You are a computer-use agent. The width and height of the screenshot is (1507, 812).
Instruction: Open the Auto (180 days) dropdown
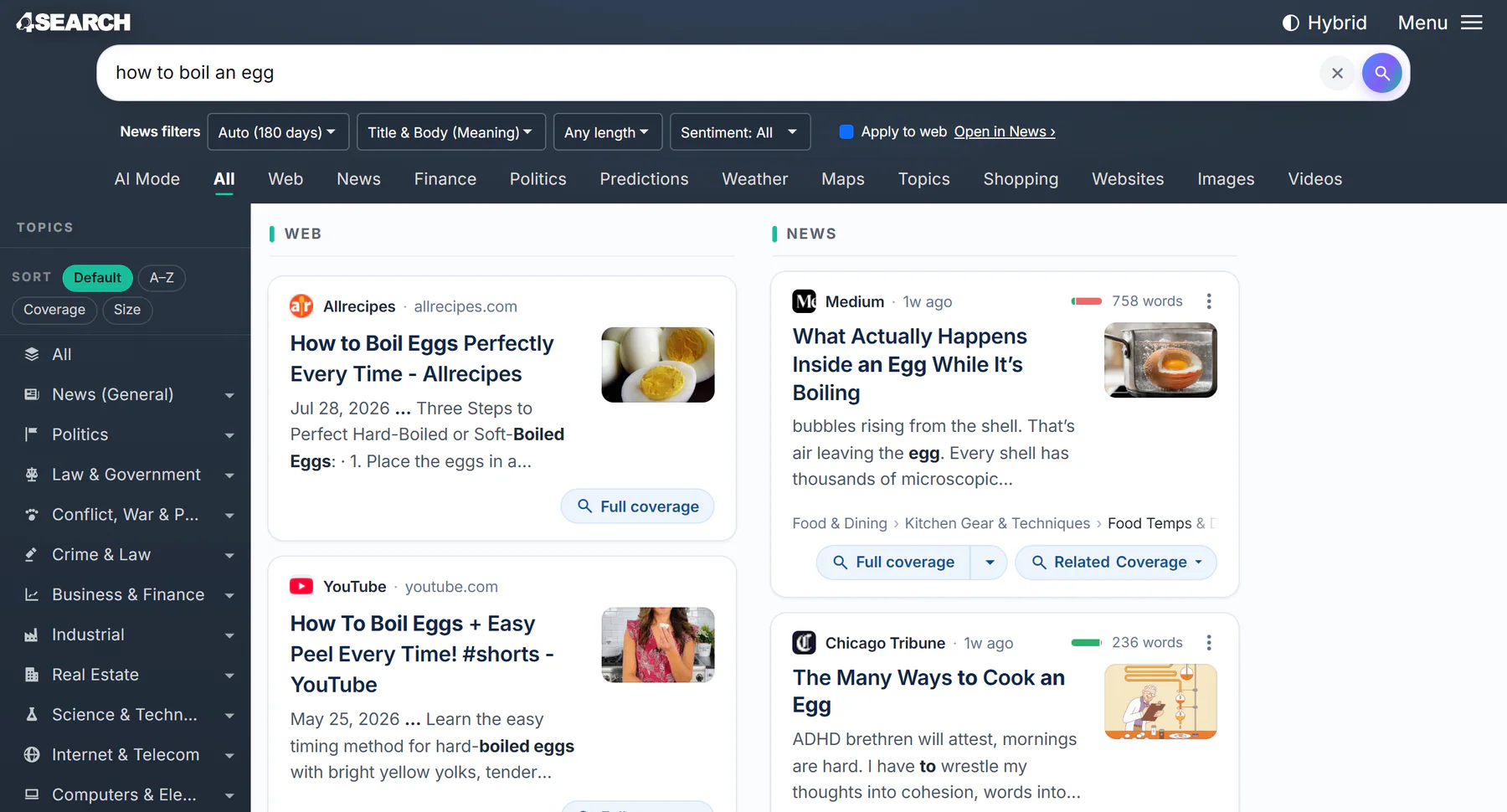coord(278,132)
